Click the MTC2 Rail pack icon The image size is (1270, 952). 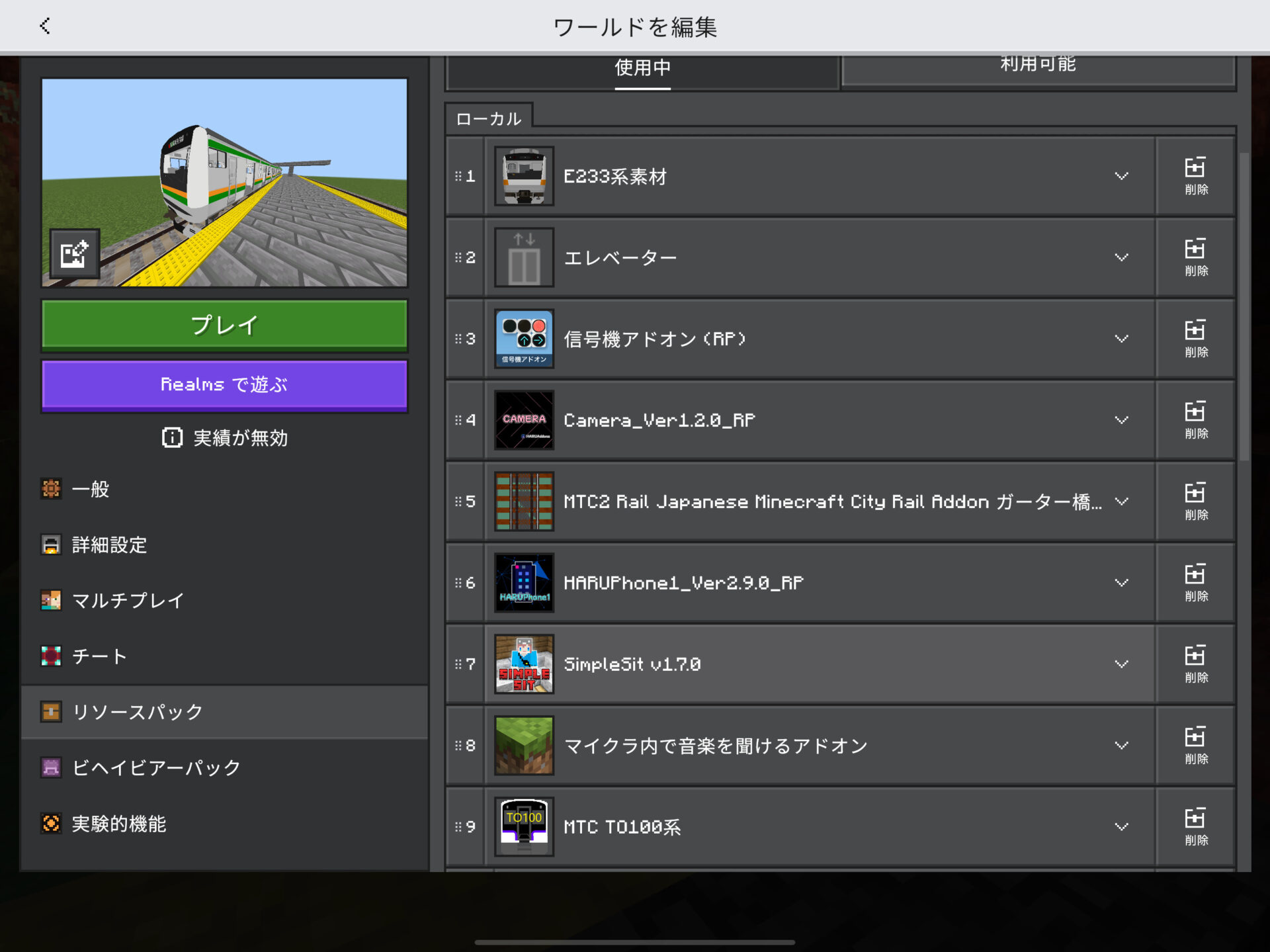click(x=524, y=501)
